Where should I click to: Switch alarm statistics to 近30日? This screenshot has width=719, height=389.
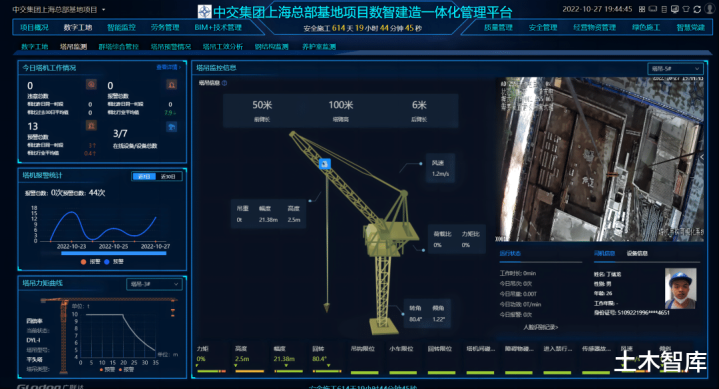tap(169, 177)
